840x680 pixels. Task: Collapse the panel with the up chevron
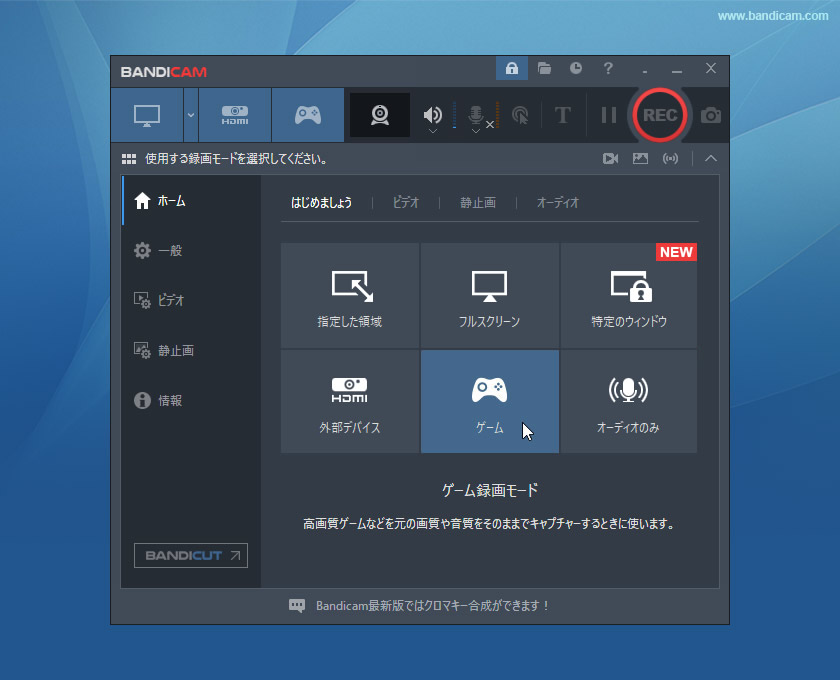pyautogui.click(x=711, y=159)
